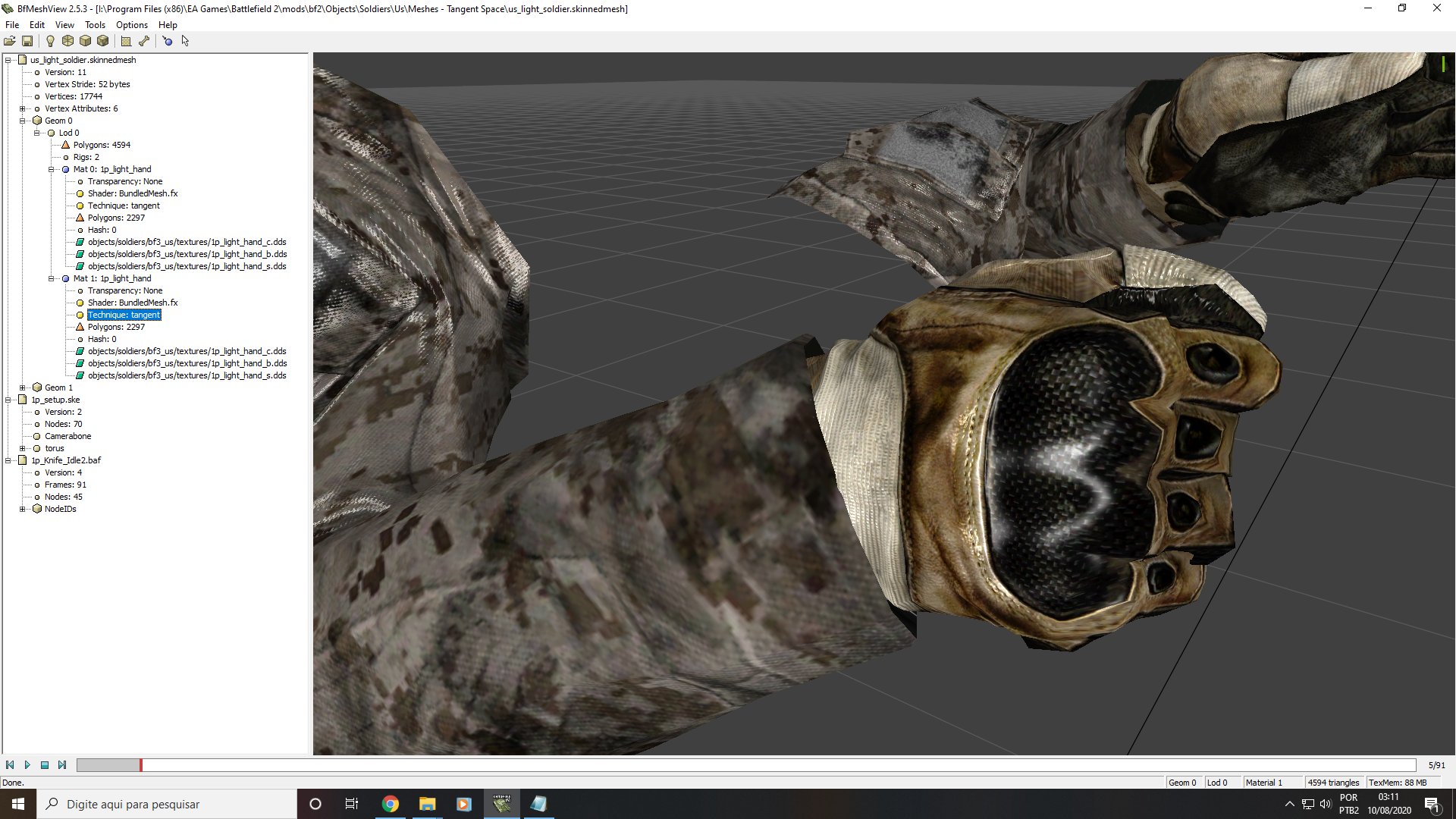Image resolution: width=1456 pixels, height=819 pixels.
Task: Expand the torus tree node
Action: 23,448
